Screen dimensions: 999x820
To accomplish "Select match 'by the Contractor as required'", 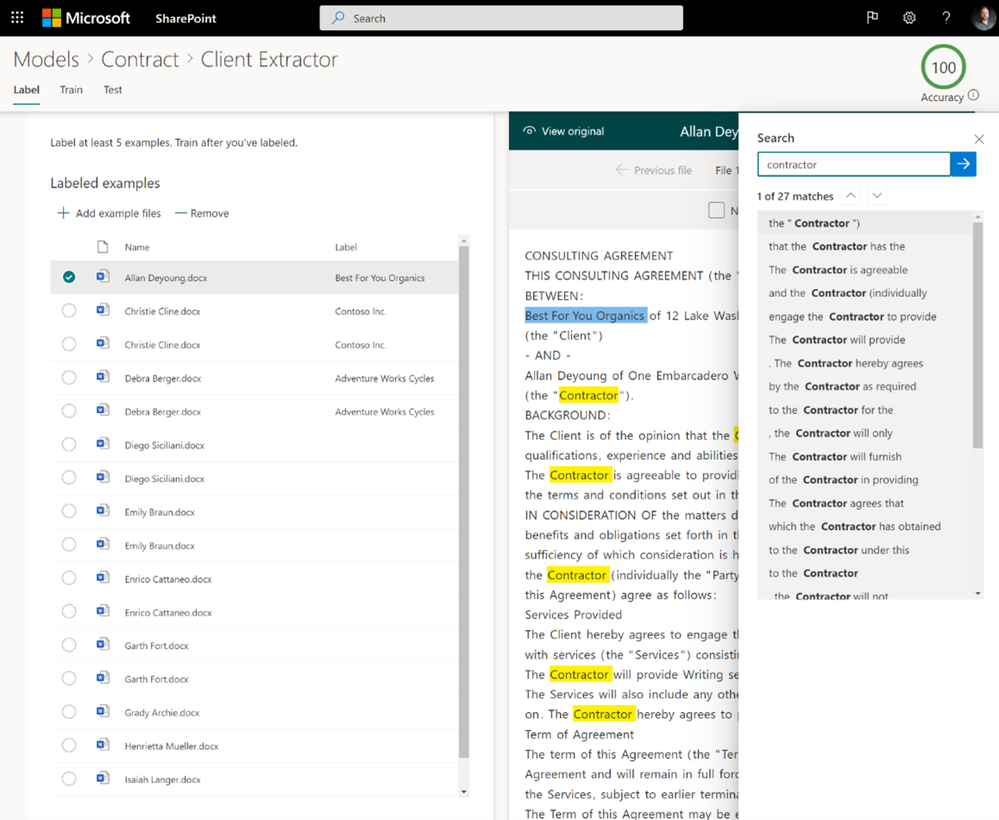I will click(x=842, y=386).
